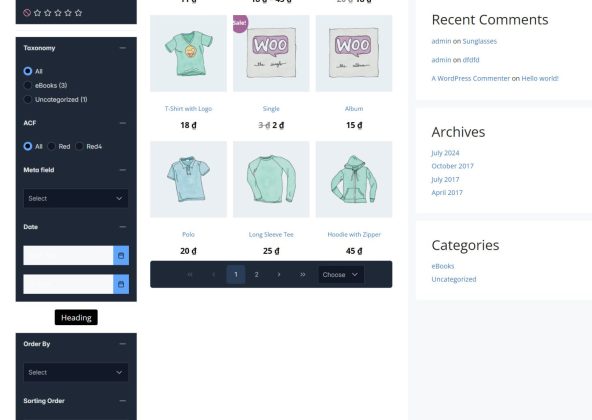The width and height of the screenshot is (592, 420).
Task: Open the first date field calendar icon
Action: coord(121,255)
